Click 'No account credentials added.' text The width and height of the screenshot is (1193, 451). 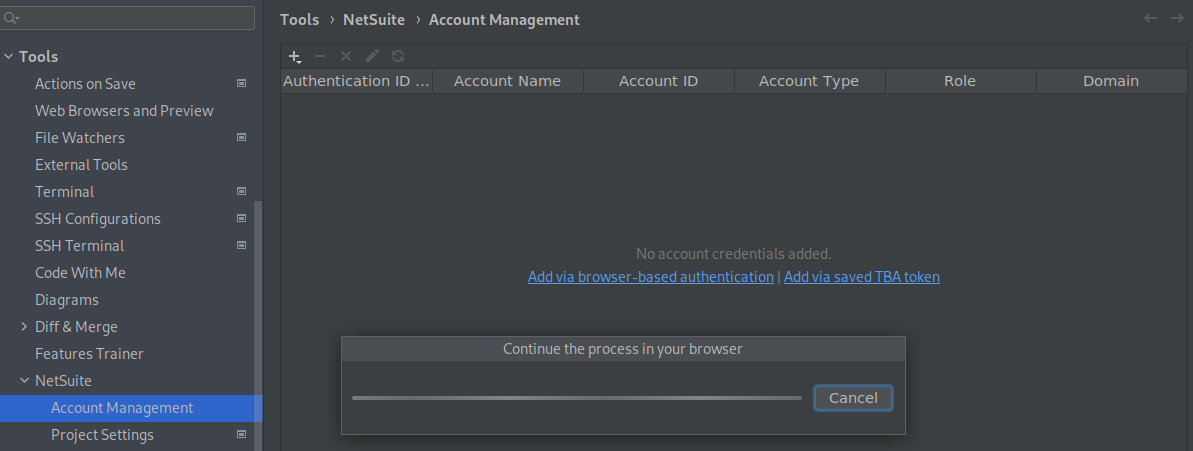[x=733, y=253]
